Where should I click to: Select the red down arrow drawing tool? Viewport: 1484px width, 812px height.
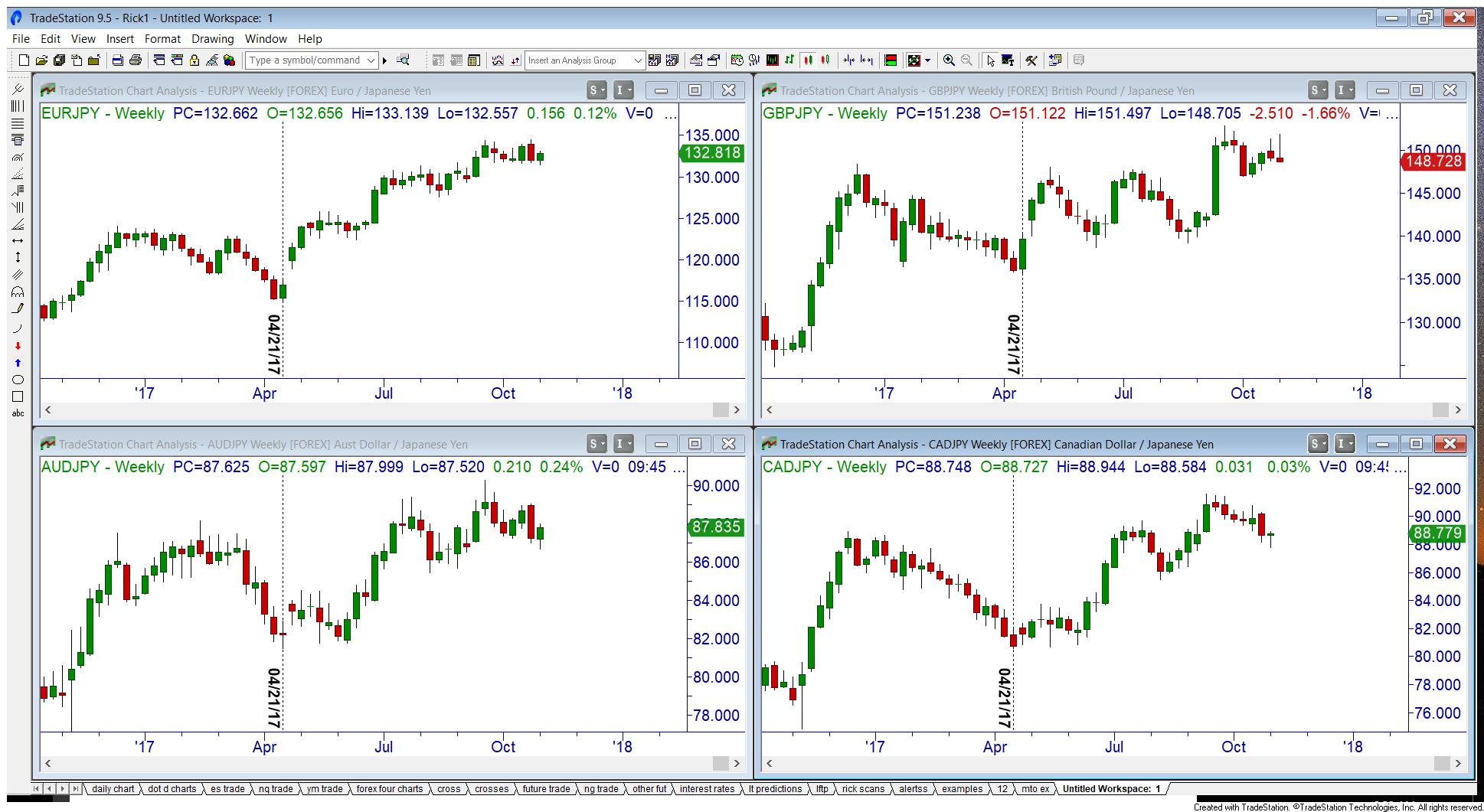tap(18, 346)
